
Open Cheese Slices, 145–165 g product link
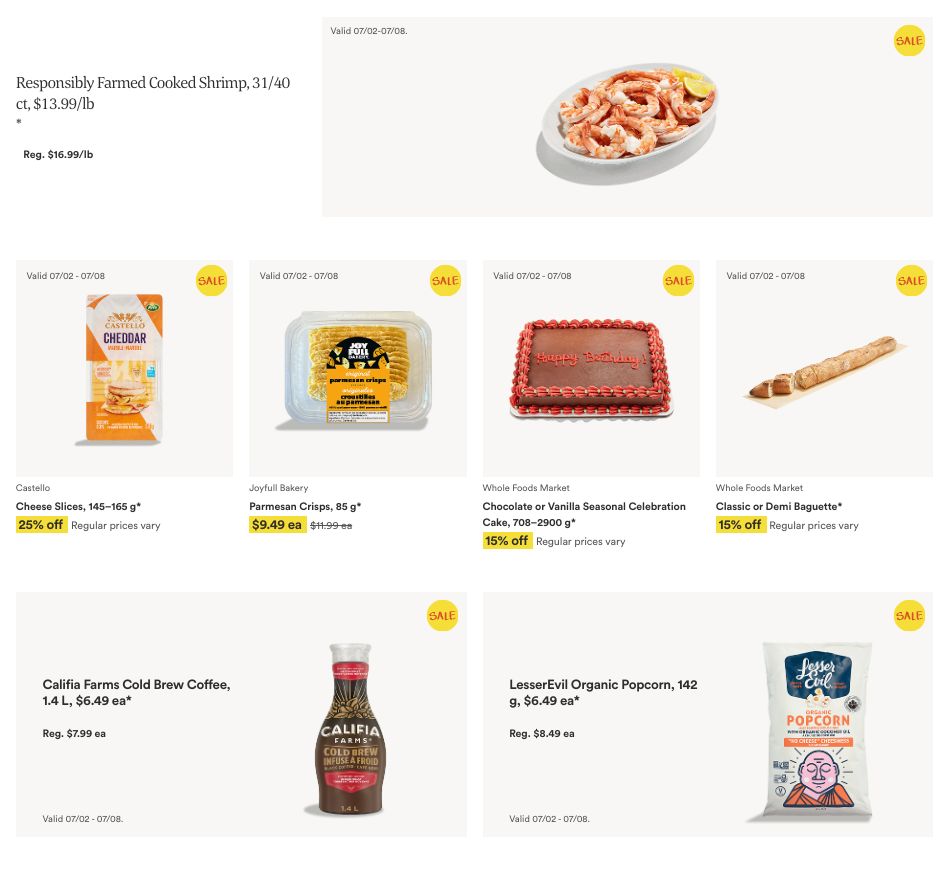(x=78, y=507)
